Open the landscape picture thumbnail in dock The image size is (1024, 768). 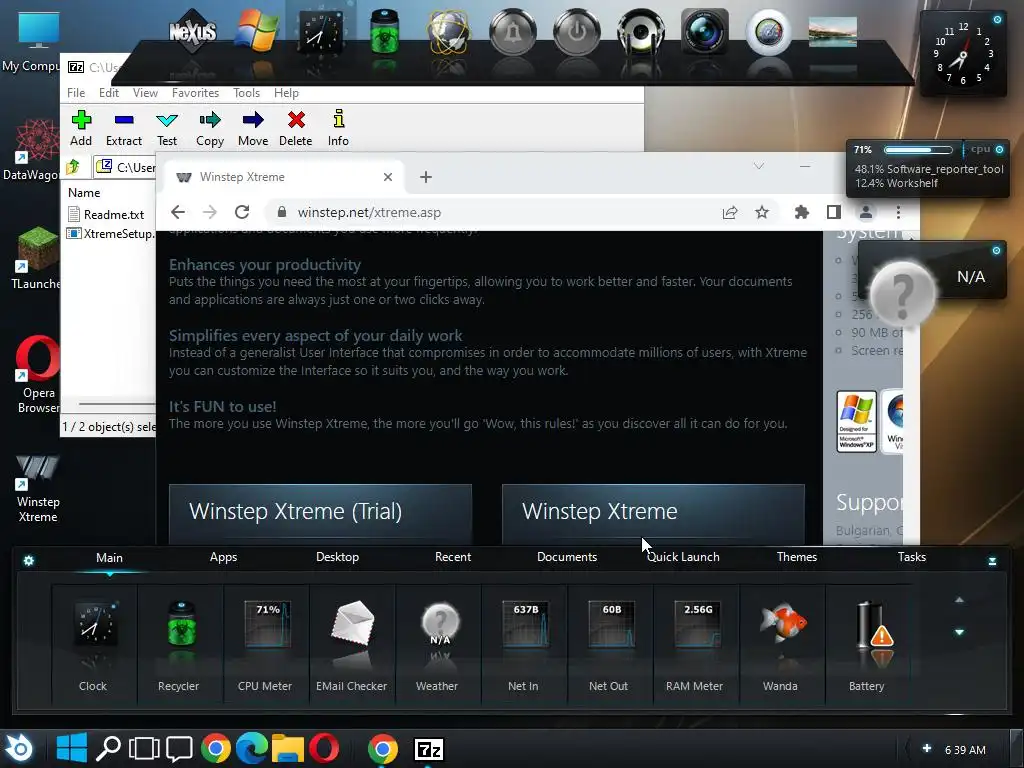click(x=833, y=32)
